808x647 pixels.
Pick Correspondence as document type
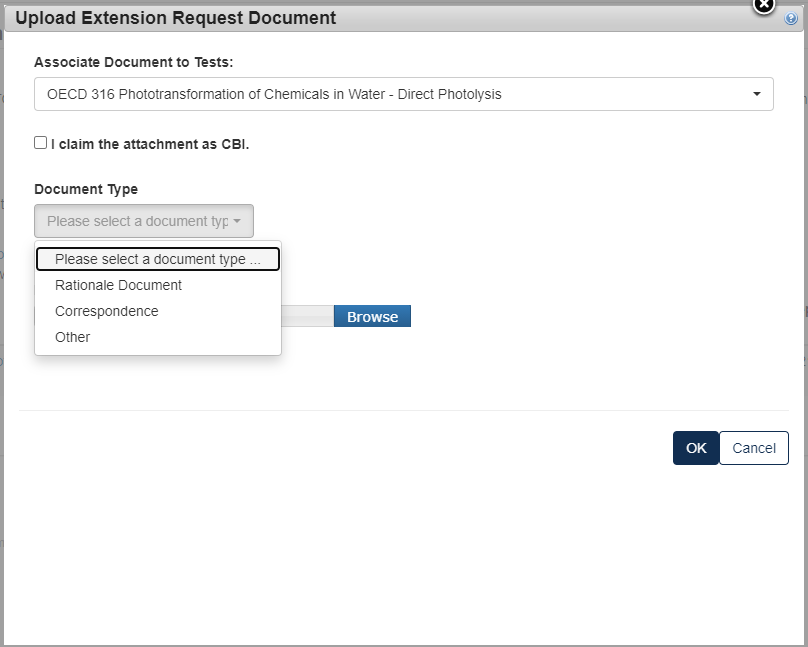click(x=106, y=311)
